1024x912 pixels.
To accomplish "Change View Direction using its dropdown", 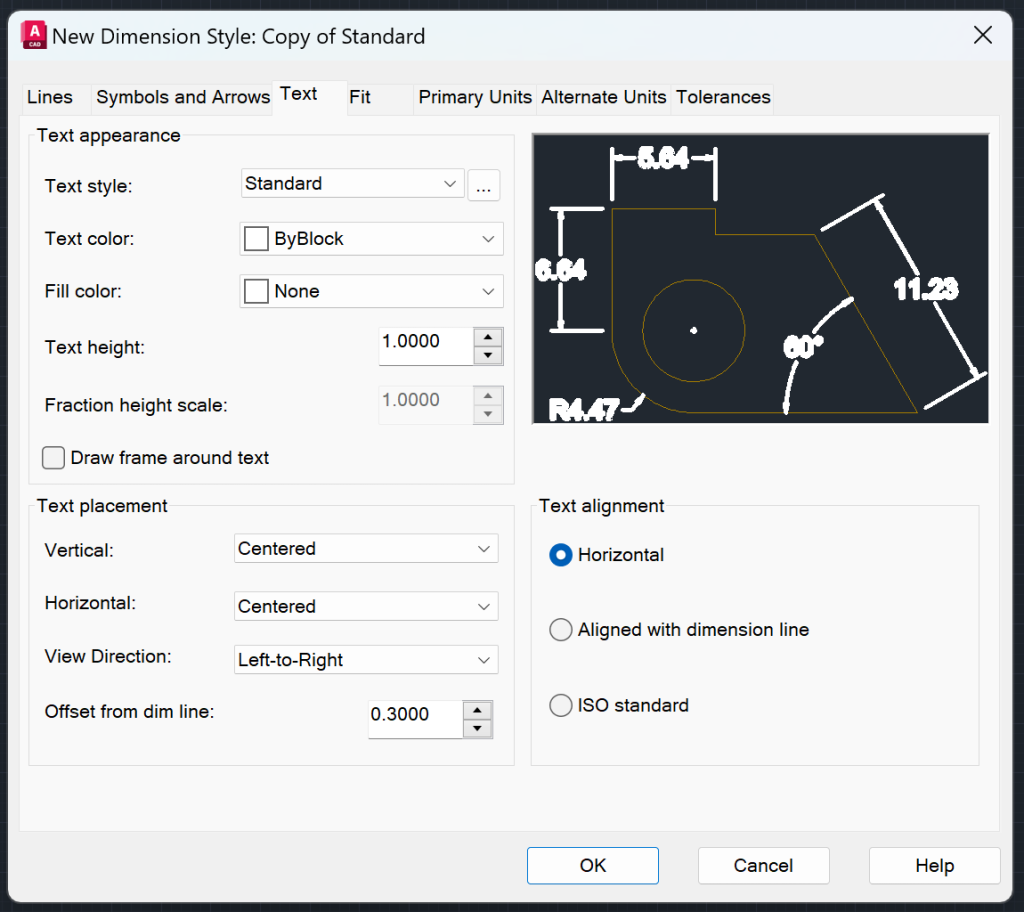I will [482, 659].
